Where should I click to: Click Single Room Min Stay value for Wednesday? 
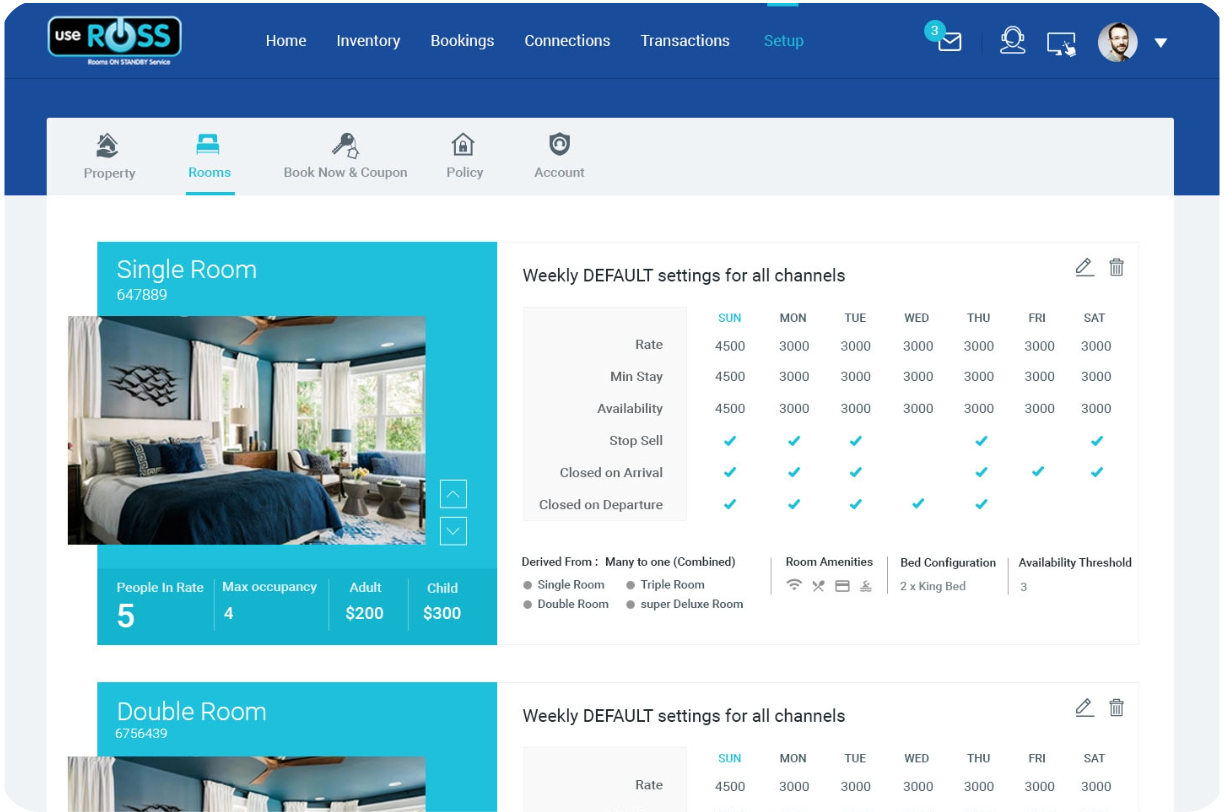[918, 377]
